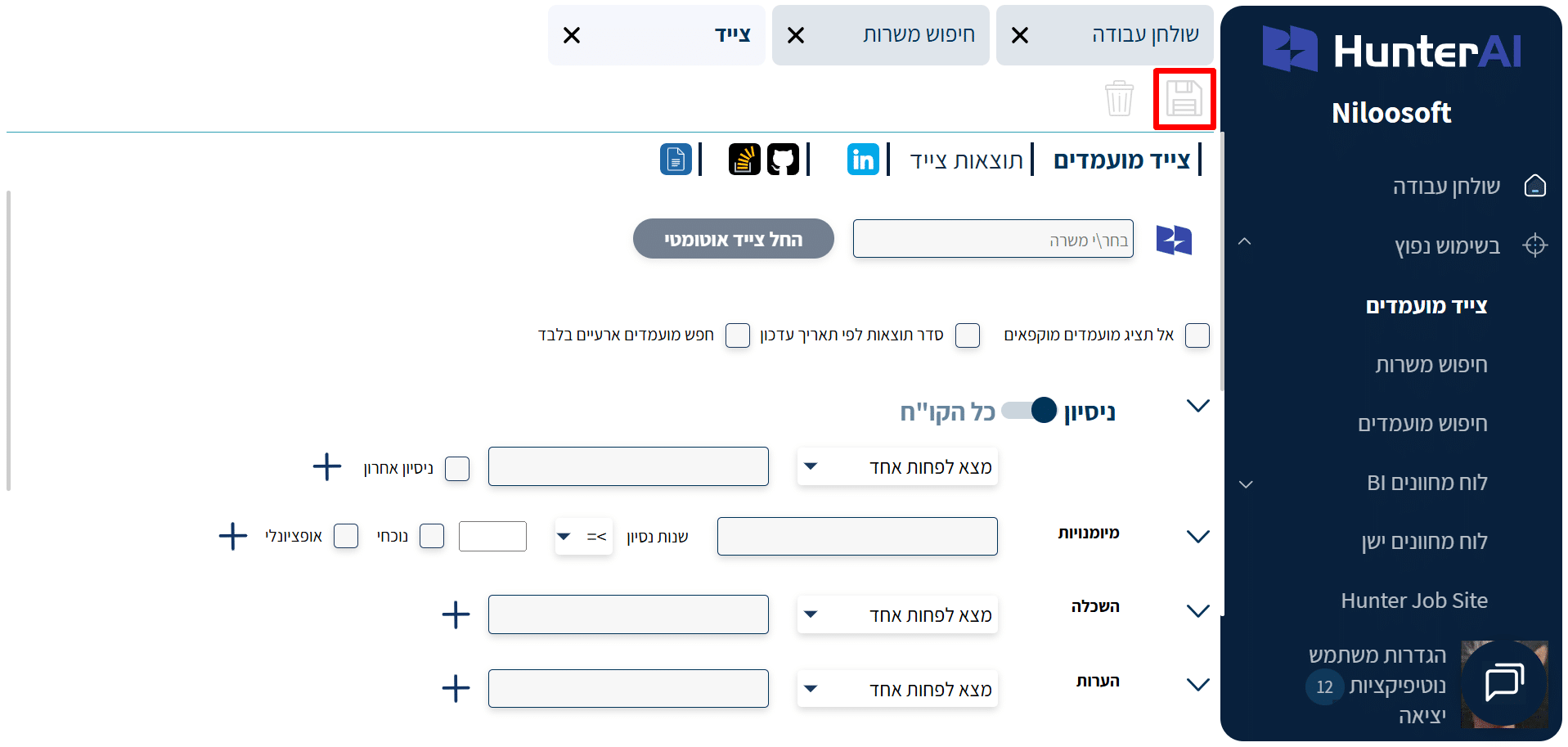Image resolution: width=1568 pixels, height=747 pixels.
Task: Click the GitHub icon
Action: 782,160
